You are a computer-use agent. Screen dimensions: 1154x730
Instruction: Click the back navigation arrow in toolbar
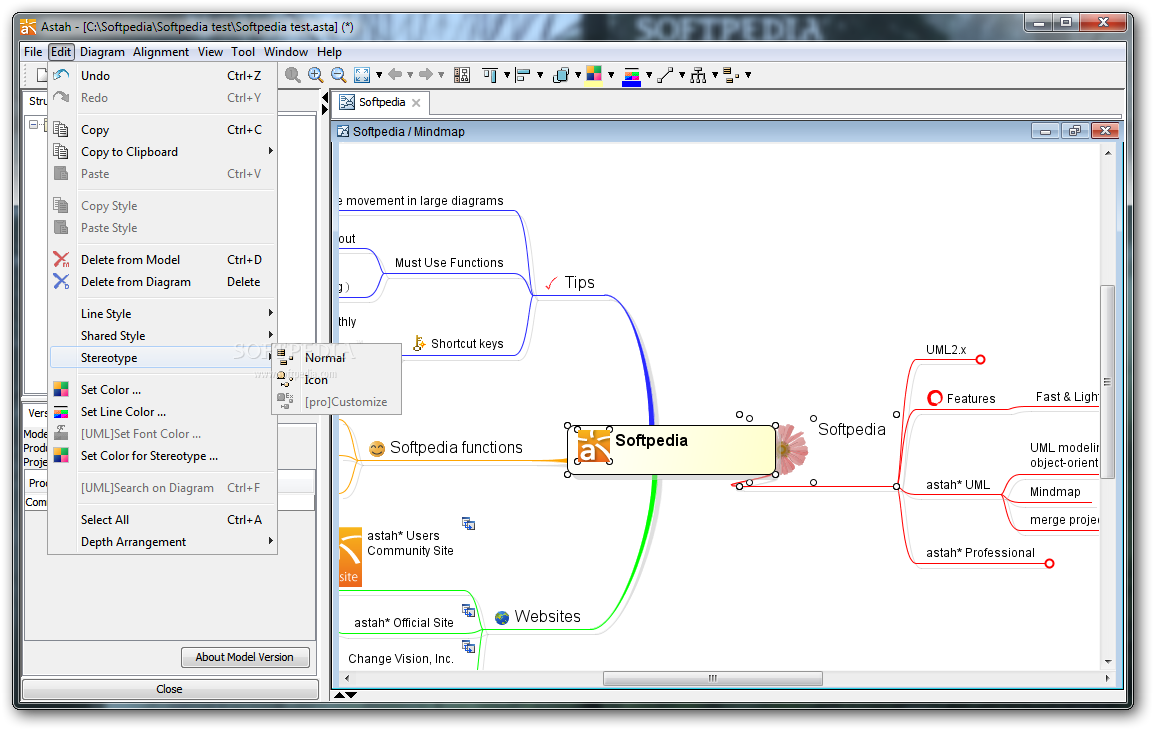pyautogui.click(x=395, y=74)
